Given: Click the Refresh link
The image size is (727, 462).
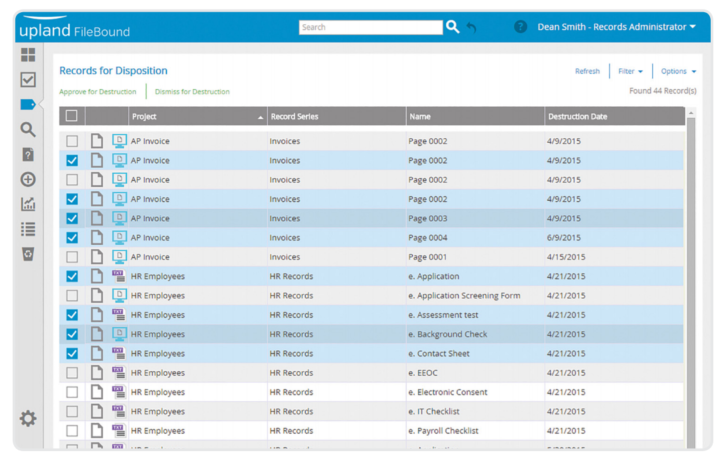Looking at the screenshot, I should tap(587, 71).
